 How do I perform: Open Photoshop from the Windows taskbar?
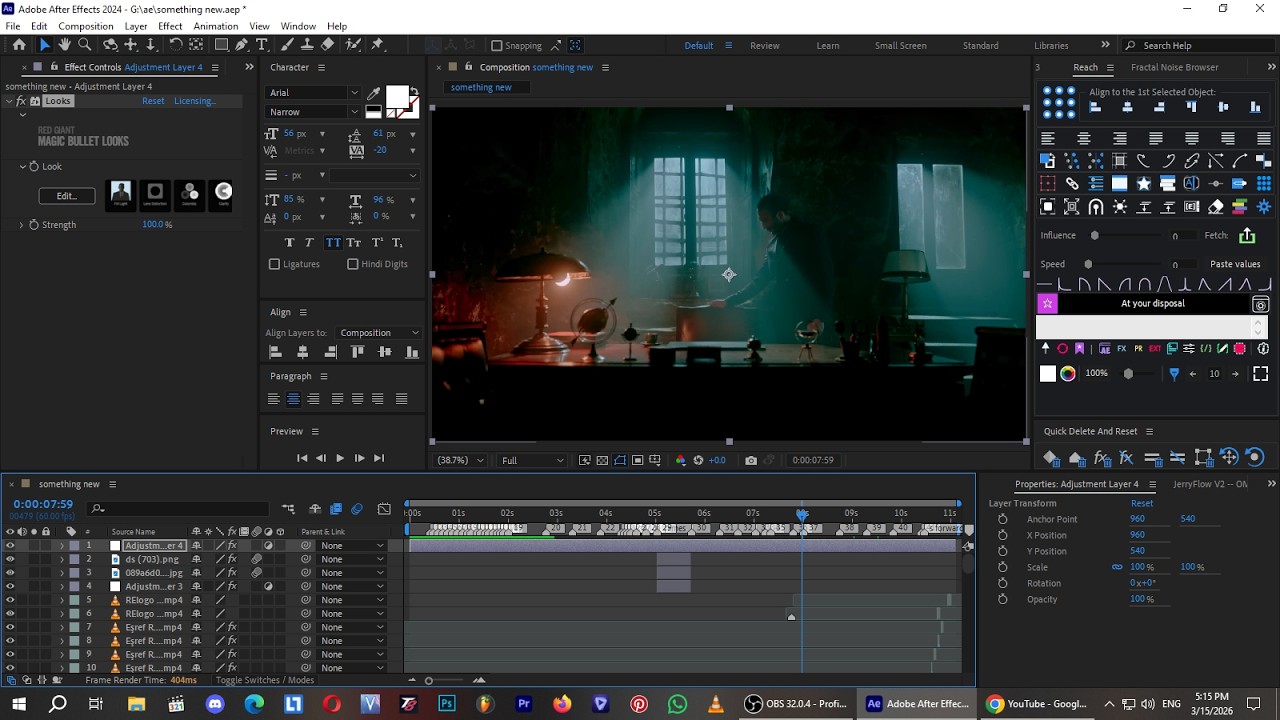[x=447, y=704]
